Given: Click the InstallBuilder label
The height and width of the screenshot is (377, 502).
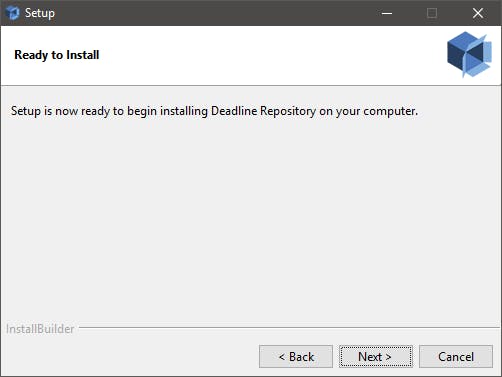Looking at the screenshot, I should tap(40, 329).
